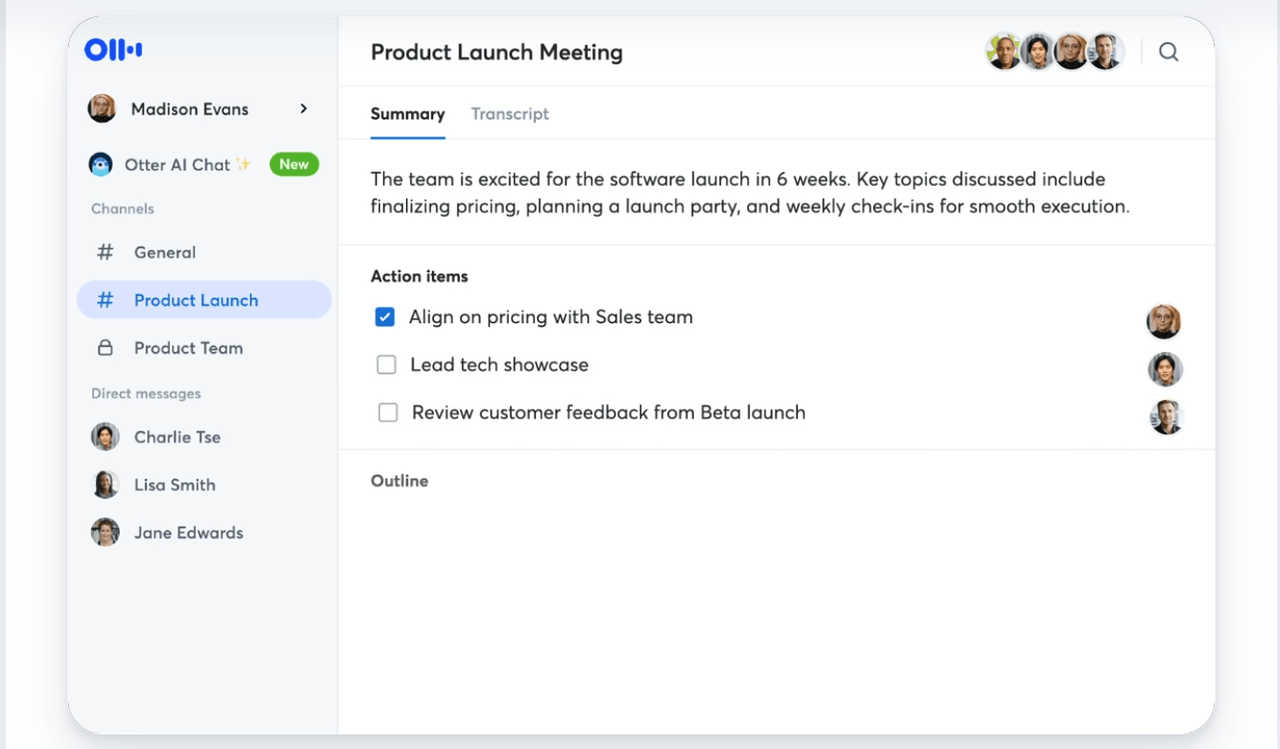Viewport: 1280px width, 749px height.
Task: Click the avatar beside Review customer feedback item
Action: pyautogui.click(x=1165, y=417)
